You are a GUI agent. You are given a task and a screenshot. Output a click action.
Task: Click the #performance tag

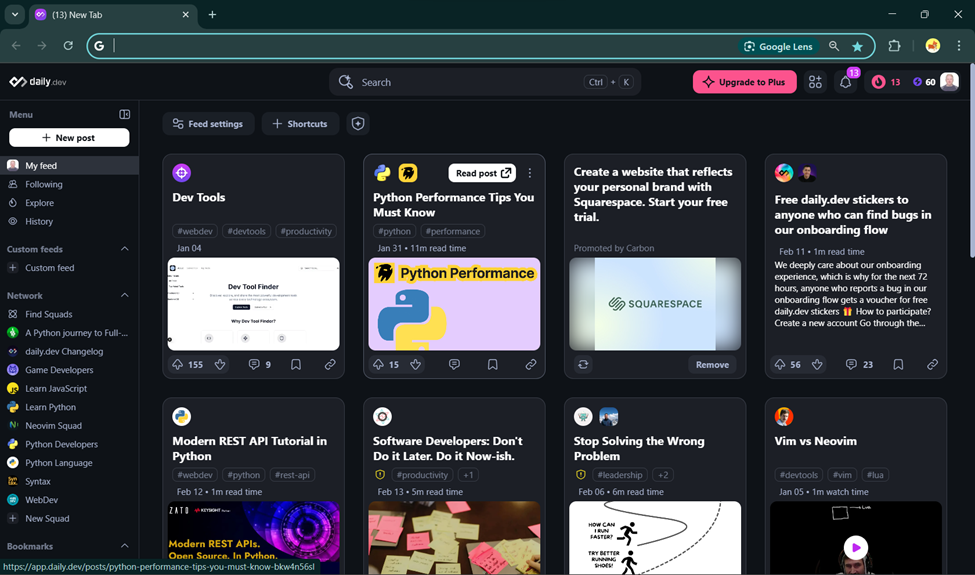(453, 231)
